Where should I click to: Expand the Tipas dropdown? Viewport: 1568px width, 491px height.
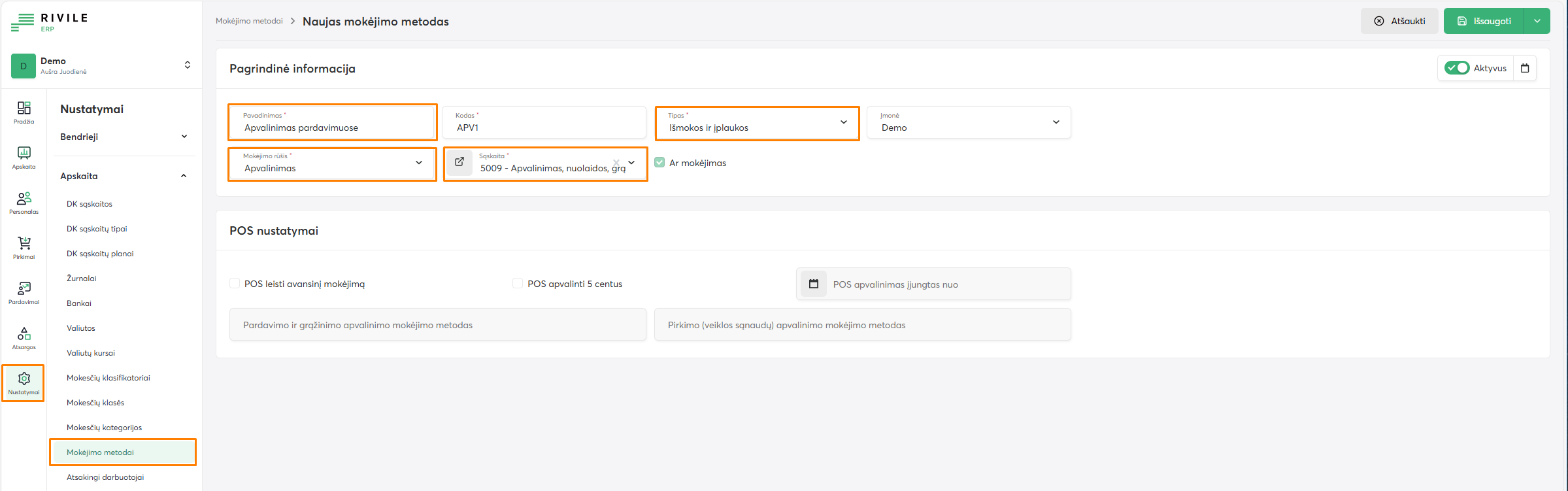tap(843, 122)
